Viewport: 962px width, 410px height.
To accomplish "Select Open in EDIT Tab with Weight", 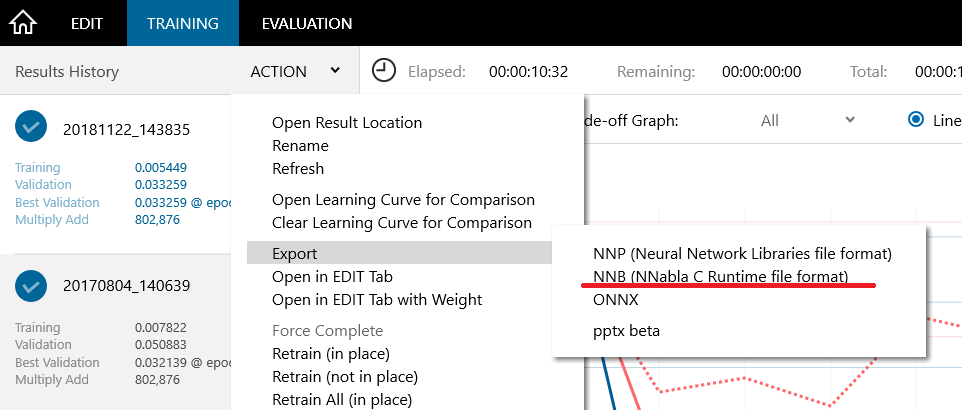I will point(377,300).
